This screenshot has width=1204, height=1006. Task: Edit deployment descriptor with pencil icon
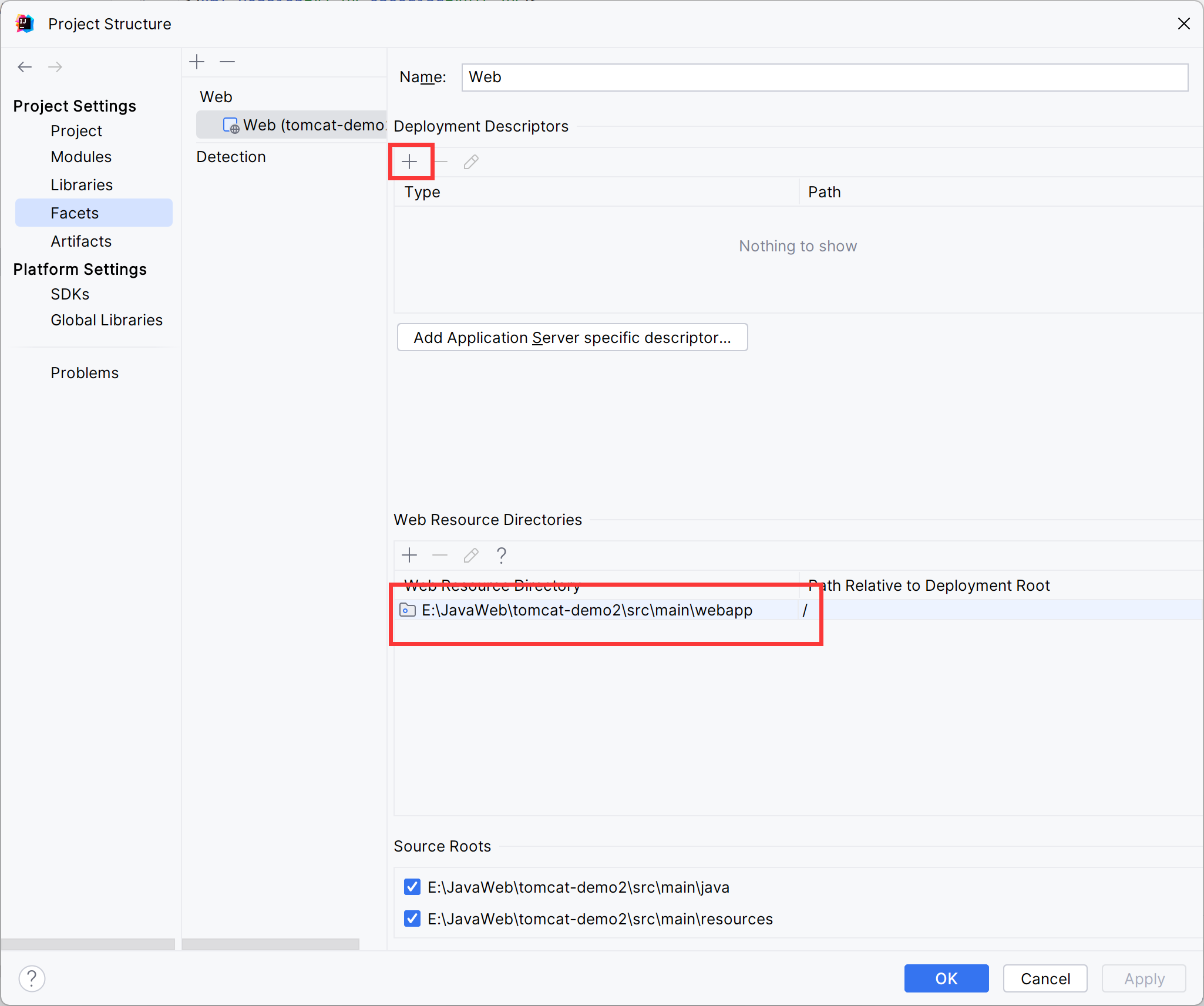pyautogui.click(x=471, y=162)
